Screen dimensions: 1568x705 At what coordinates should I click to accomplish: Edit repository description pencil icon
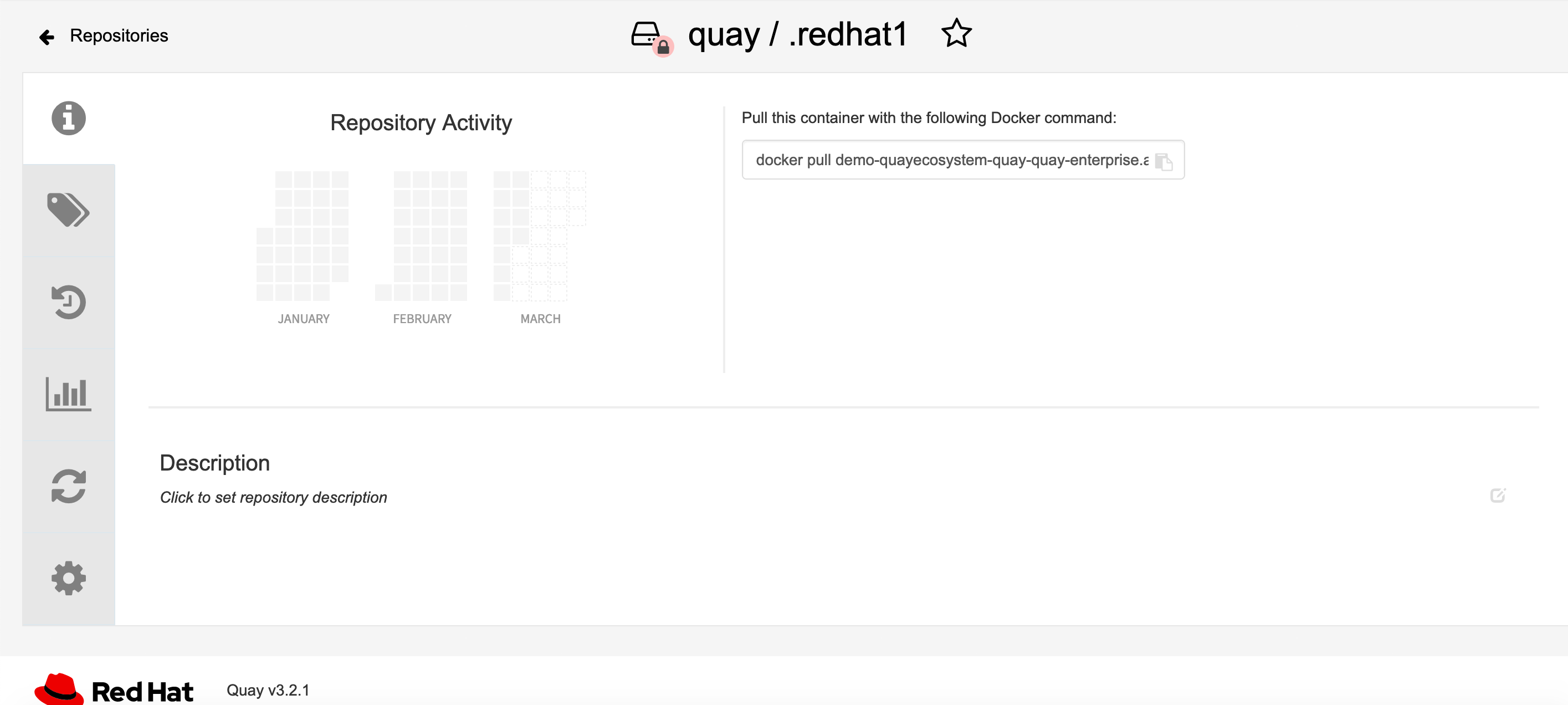1498,495
